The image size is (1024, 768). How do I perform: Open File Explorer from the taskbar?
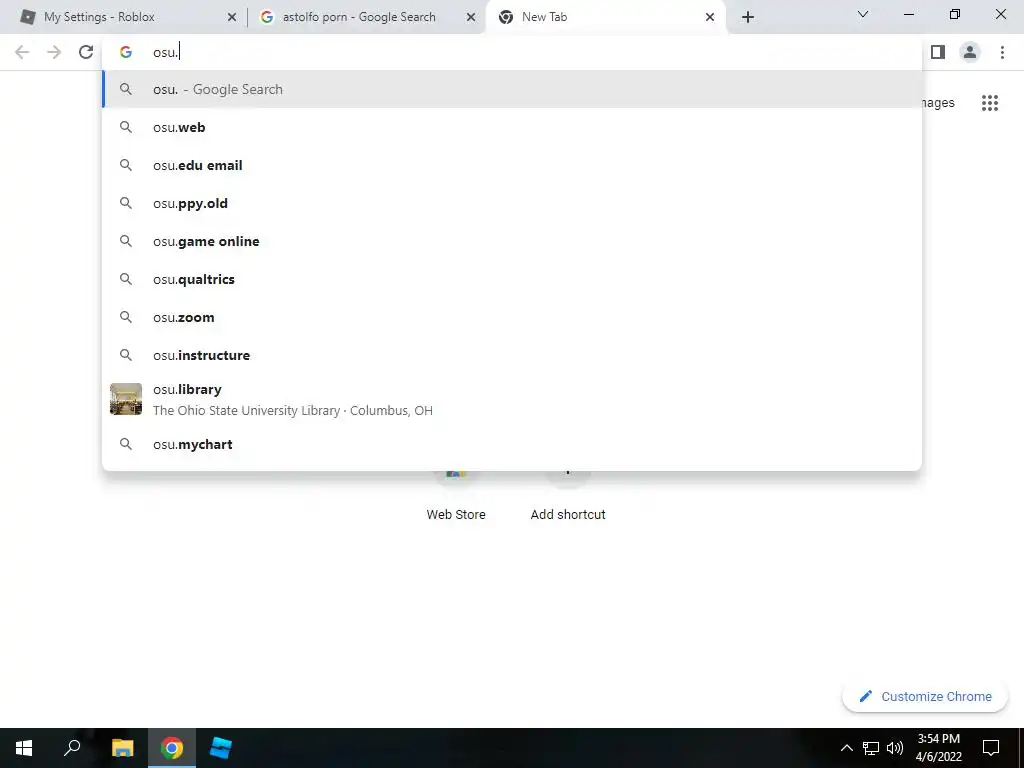click(x=123, y=748)
